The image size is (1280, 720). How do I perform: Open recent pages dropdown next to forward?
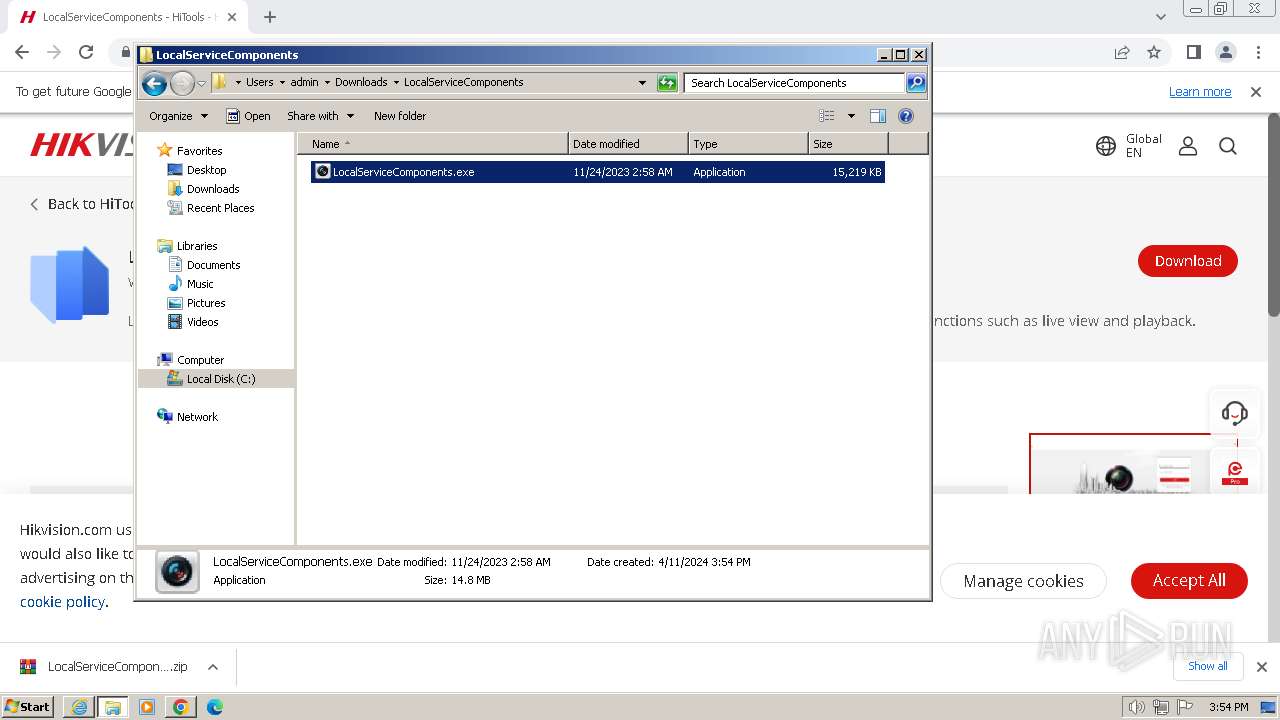point(201,83)
